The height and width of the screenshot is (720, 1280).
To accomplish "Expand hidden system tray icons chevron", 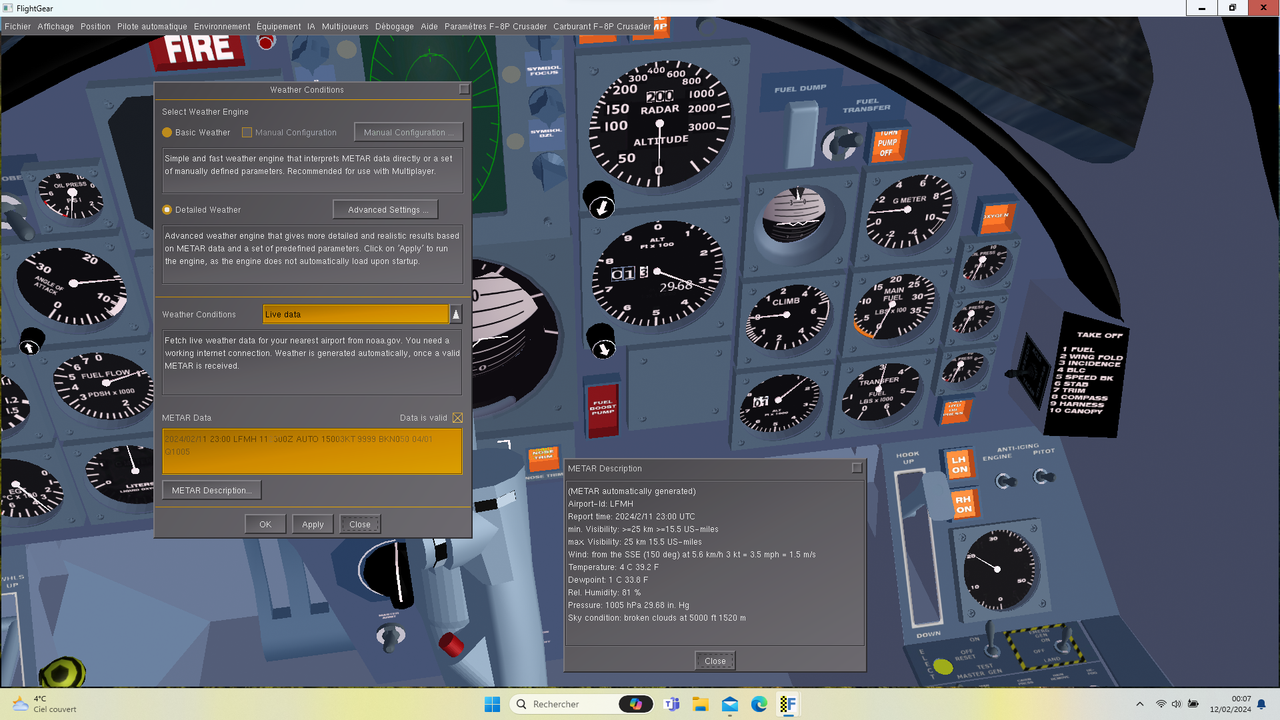I will click(x=1139, y=704).
